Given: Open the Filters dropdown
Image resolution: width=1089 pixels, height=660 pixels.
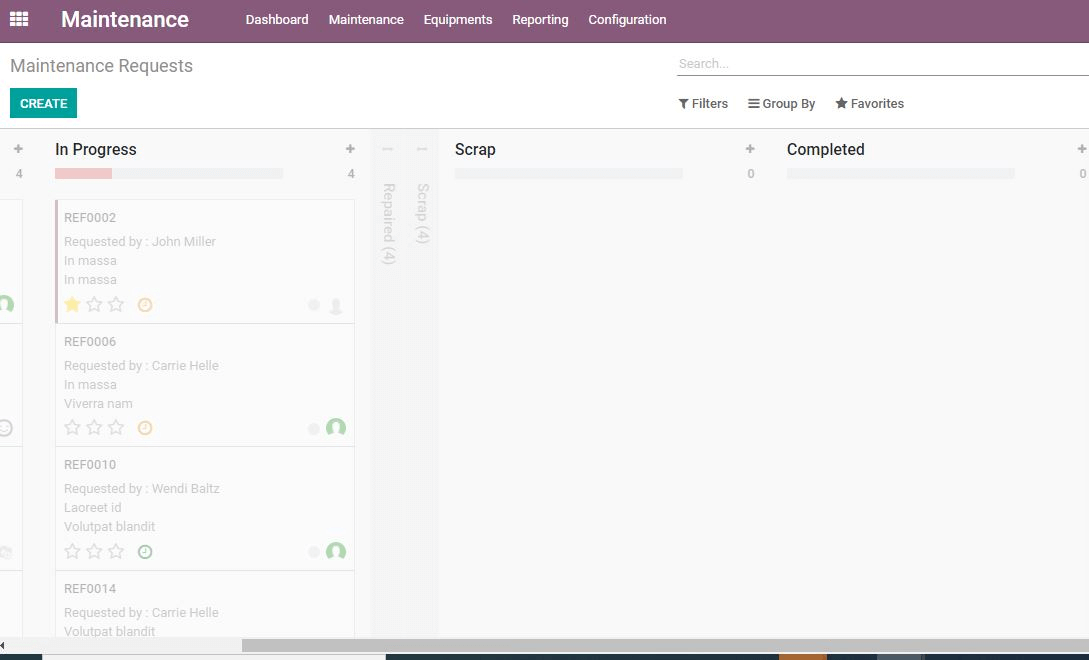Looking at the screenshot, I should (x=703, y=104).
